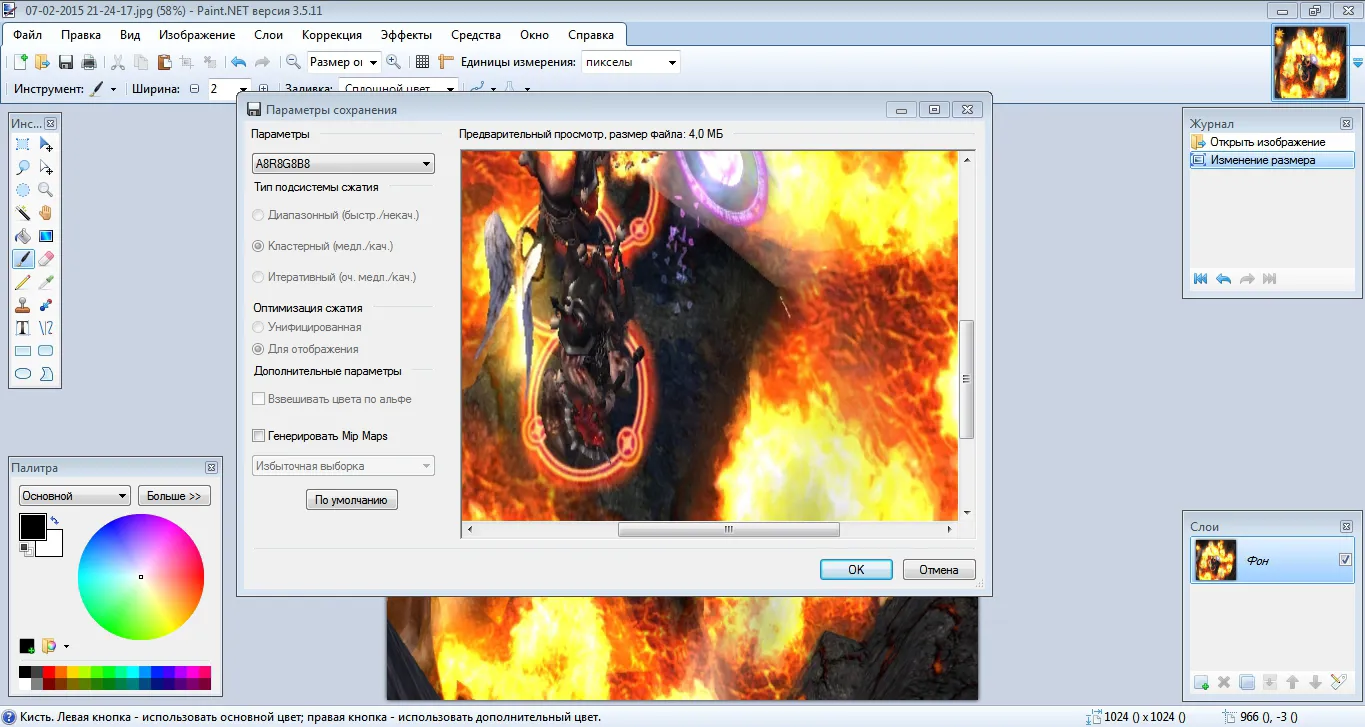Open the Избыточная выборка dropdown
Screen dimensions: 1365x727
click(x=343, y=466)
